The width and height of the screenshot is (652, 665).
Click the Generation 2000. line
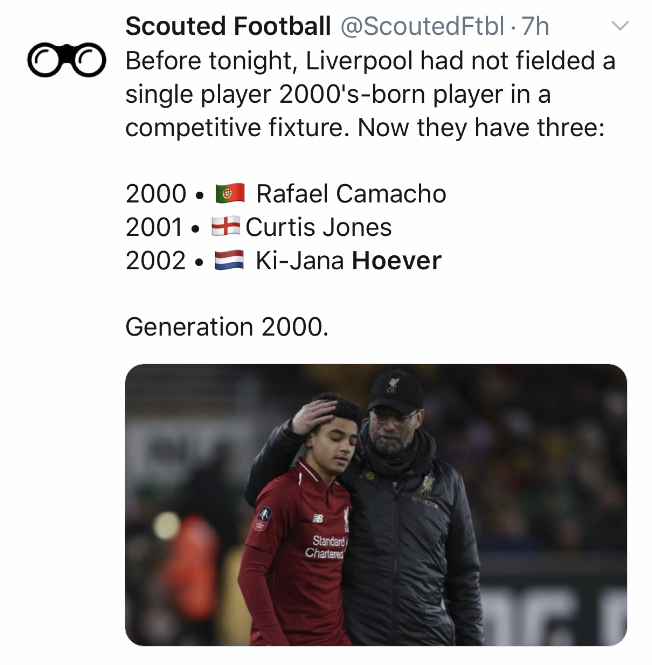point(226,326)
